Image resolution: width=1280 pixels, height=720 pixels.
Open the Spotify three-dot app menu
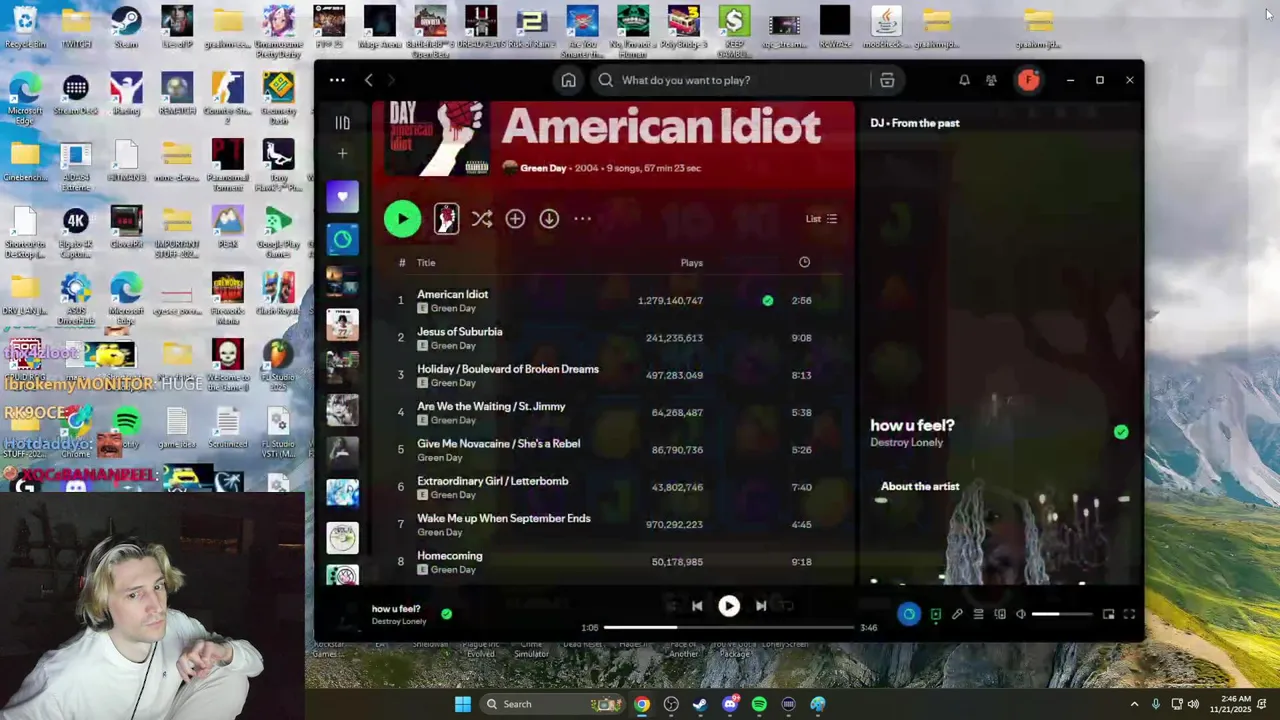[x=337, y=80]
